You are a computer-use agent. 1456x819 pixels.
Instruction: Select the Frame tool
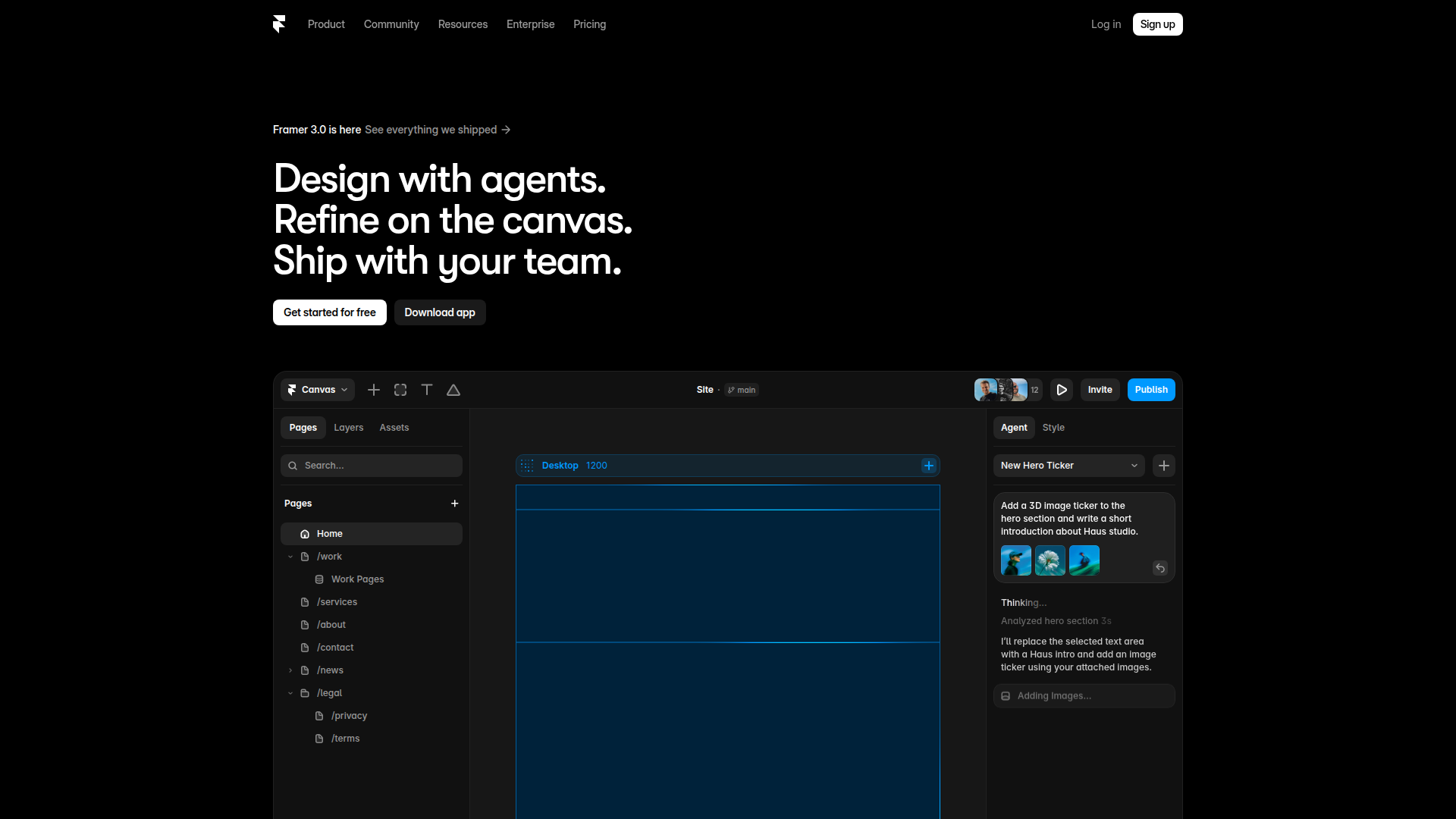pos(400,390)
